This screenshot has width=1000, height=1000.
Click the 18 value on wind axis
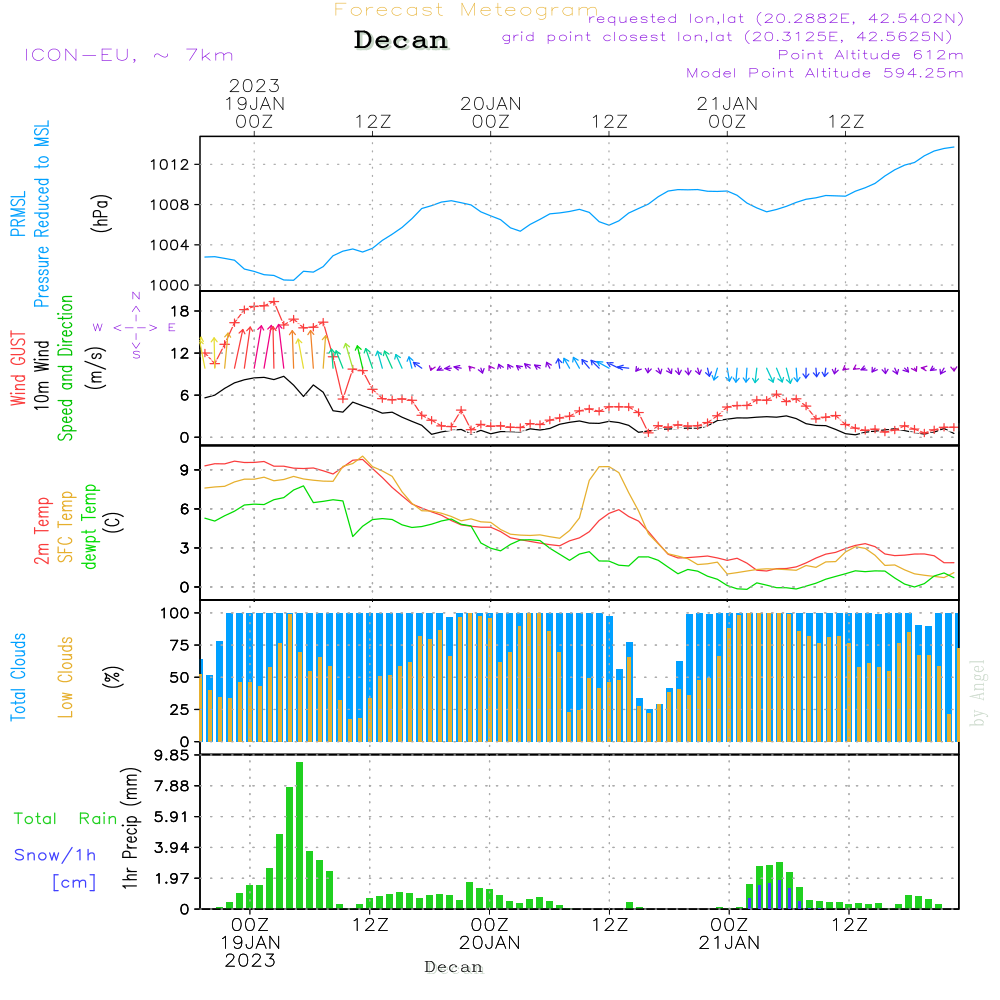[x=180, y=311]
